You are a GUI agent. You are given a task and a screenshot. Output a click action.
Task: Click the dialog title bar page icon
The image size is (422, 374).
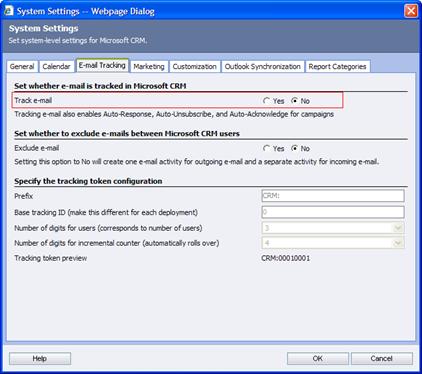pyautogui.click(x=9, y=11)
